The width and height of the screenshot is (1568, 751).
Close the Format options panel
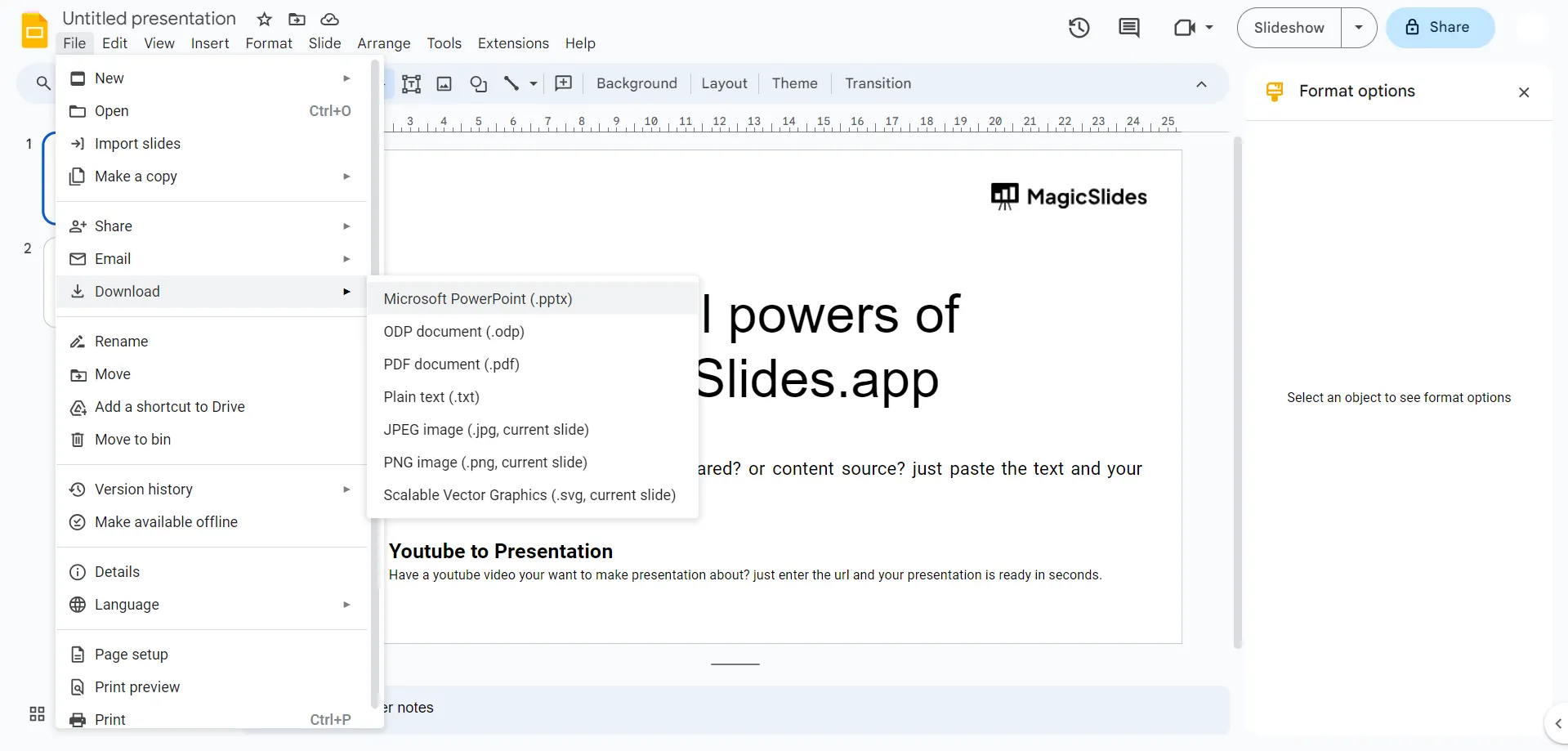click(x=1523, y=92)
